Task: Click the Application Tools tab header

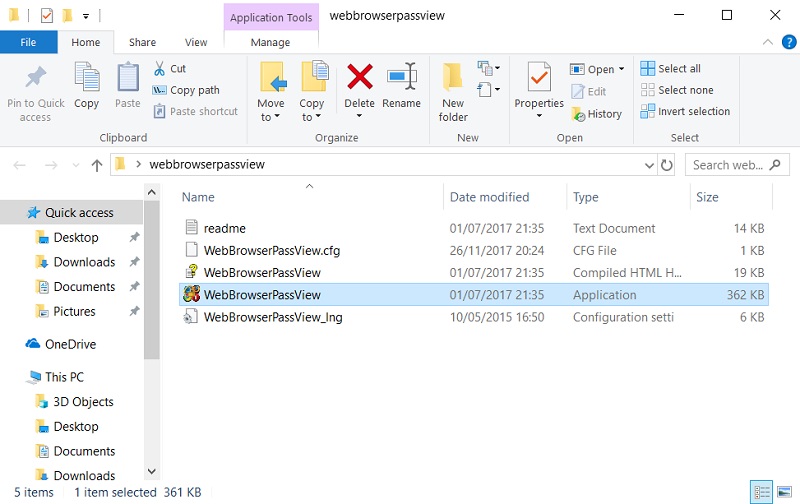Action: [x=271, y=17]
